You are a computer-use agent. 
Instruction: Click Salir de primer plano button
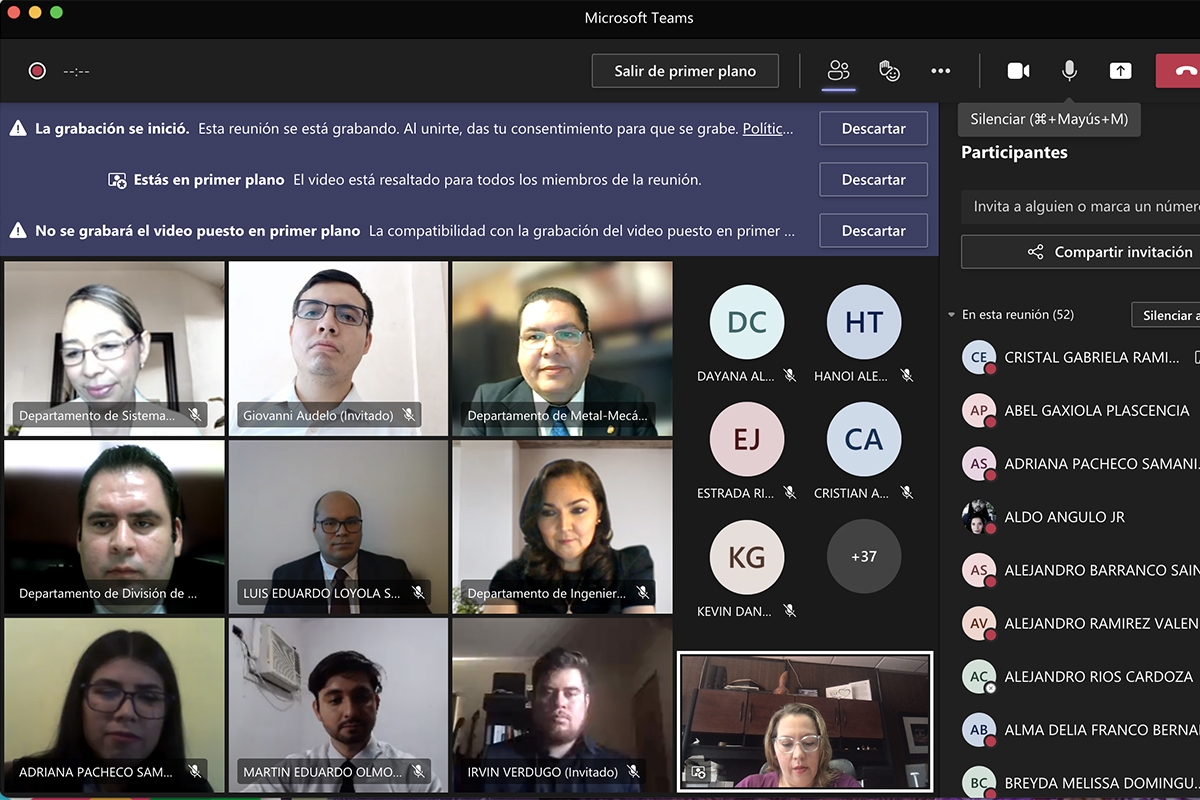click(x=685, y=71)
